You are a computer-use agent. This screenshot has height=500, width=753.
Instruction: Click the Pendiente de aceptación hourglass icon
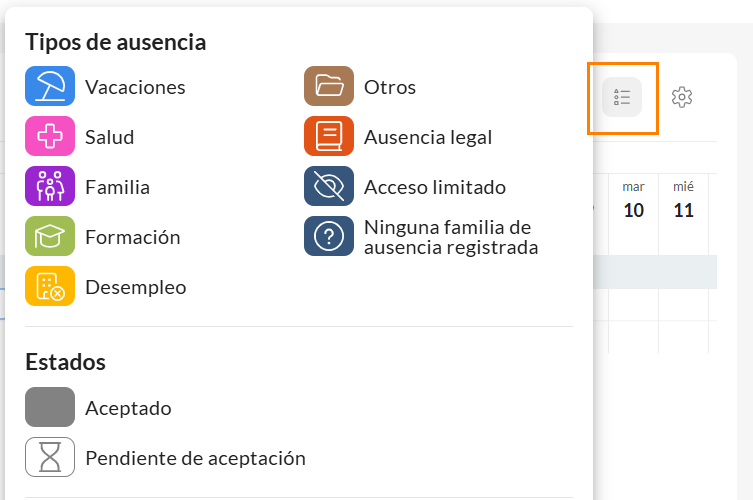click(50, 458)
